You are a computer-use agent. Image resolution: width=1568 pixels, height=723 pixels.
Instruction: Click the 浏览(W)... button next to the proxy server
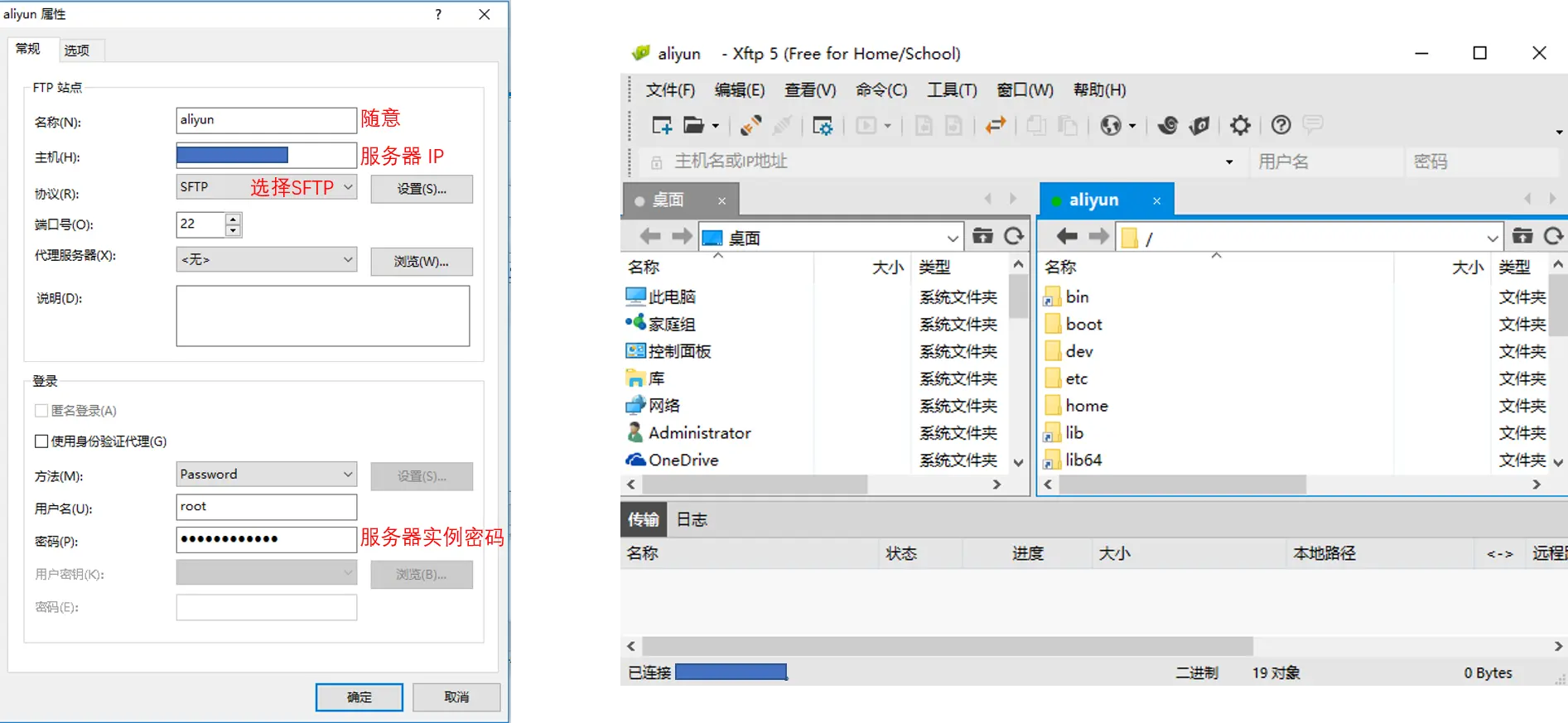click(x=422, y=262)
